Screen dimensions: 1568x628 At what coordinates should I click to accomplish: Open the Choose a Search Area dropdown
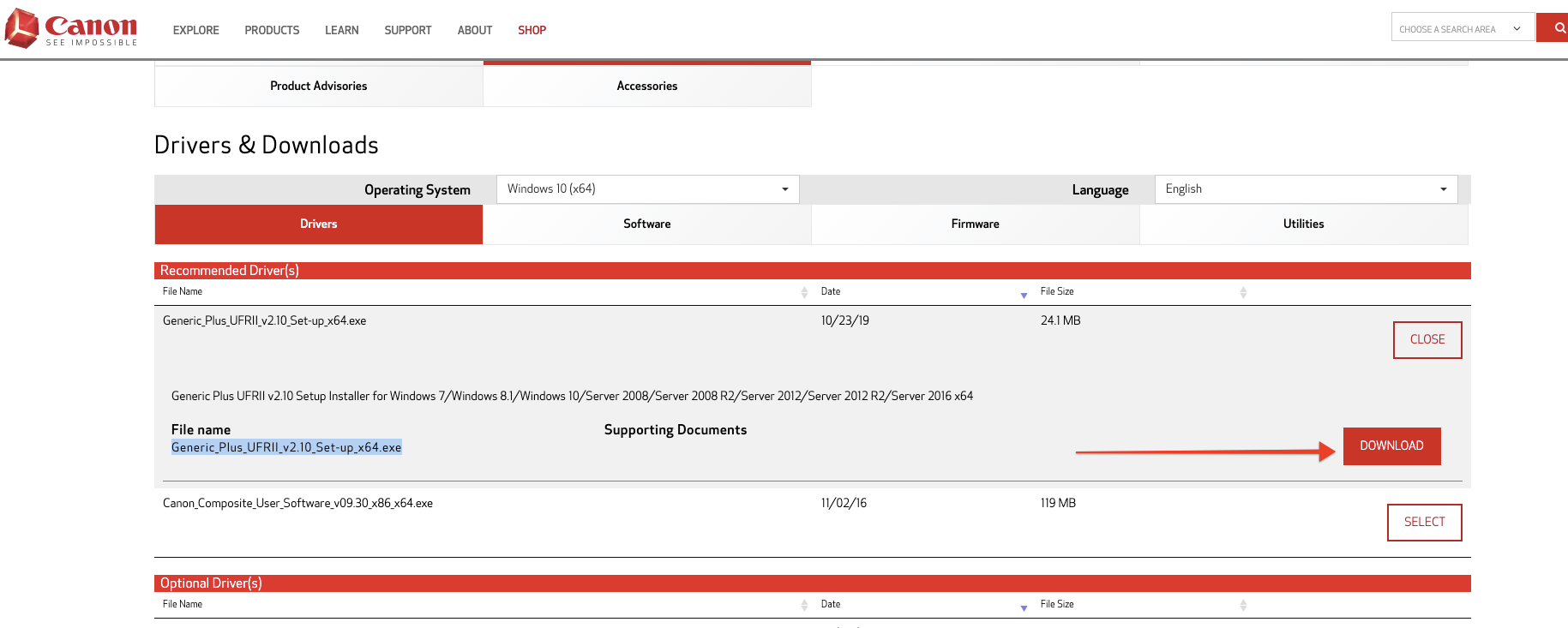coord(1463,27)
